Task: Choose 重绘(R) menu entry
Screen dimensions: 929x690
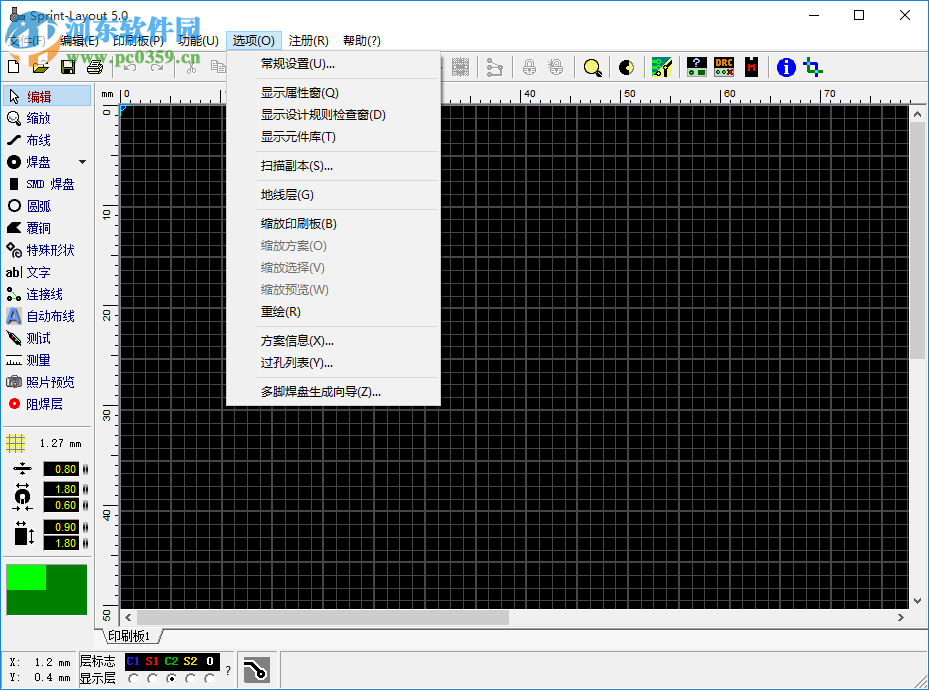Action: point(333,312)
